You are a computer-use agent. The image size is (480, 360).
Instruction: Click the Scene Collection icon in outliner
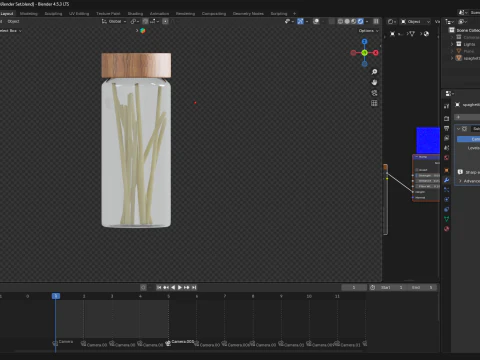452,30
